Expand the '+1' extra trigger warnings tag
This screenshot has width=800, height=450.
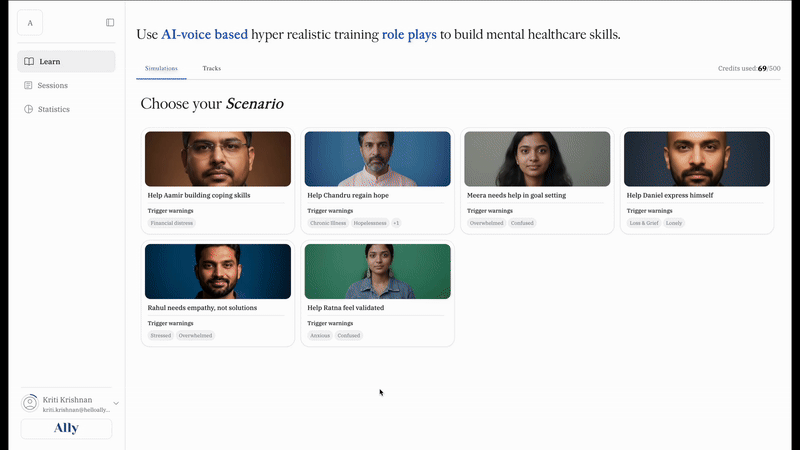tap(396, 223)
